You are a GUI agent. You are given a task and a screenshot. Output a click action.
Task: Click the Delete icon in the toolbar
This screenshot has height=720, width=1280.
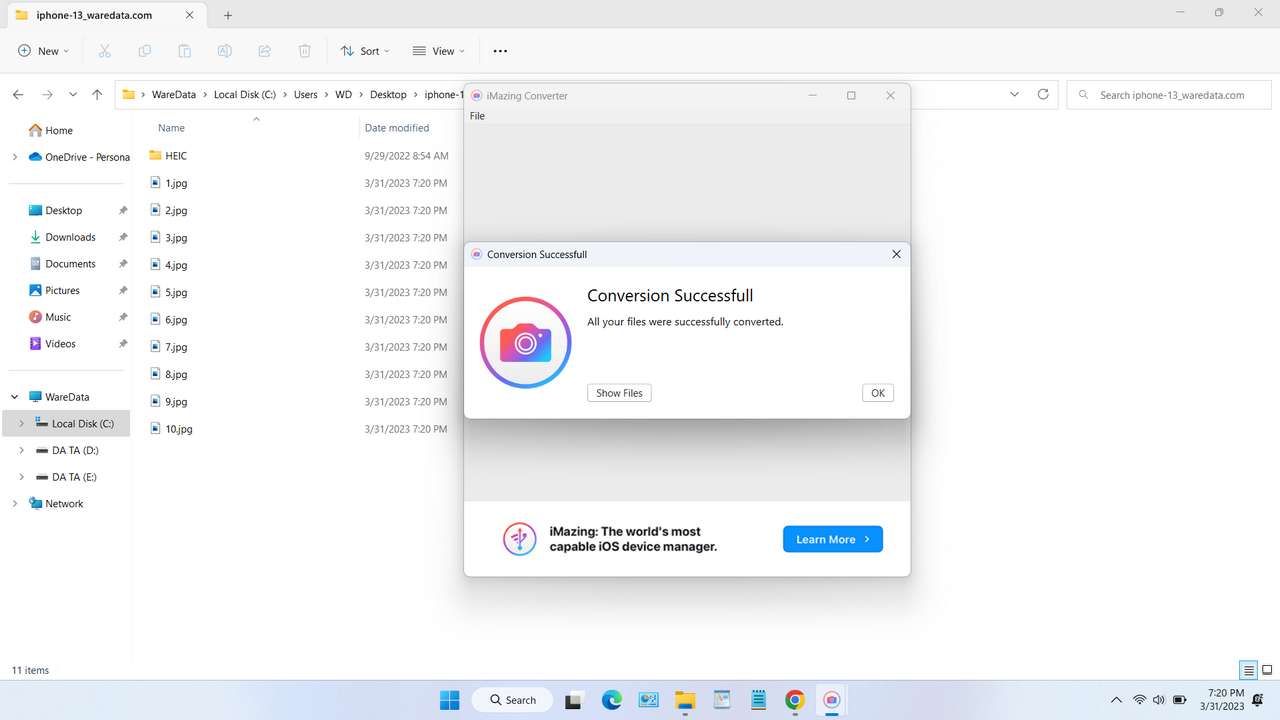coord(304,50)
